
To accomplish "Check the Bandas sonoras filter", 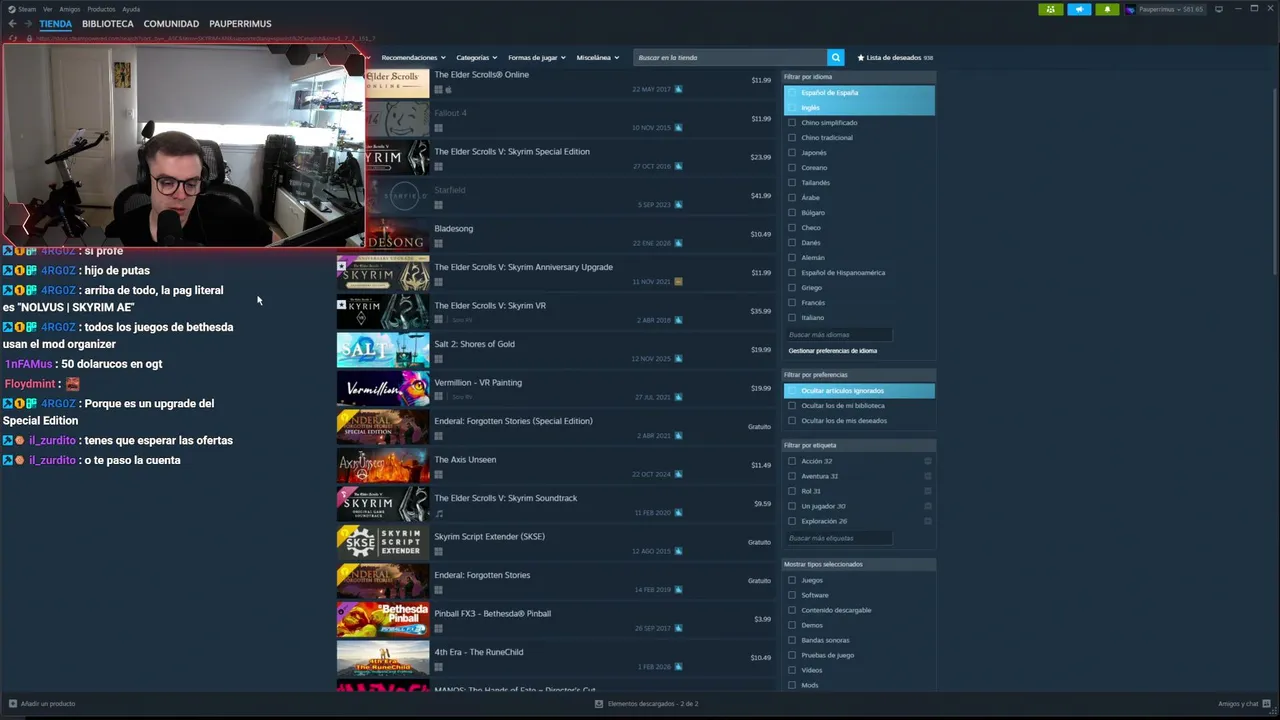I will coord(792,640).
